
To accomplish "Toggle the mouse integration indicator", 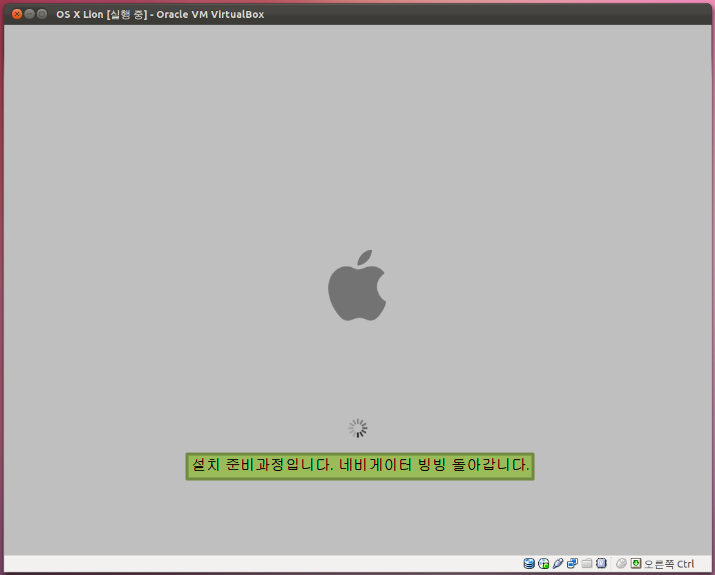I will point(621,564).
